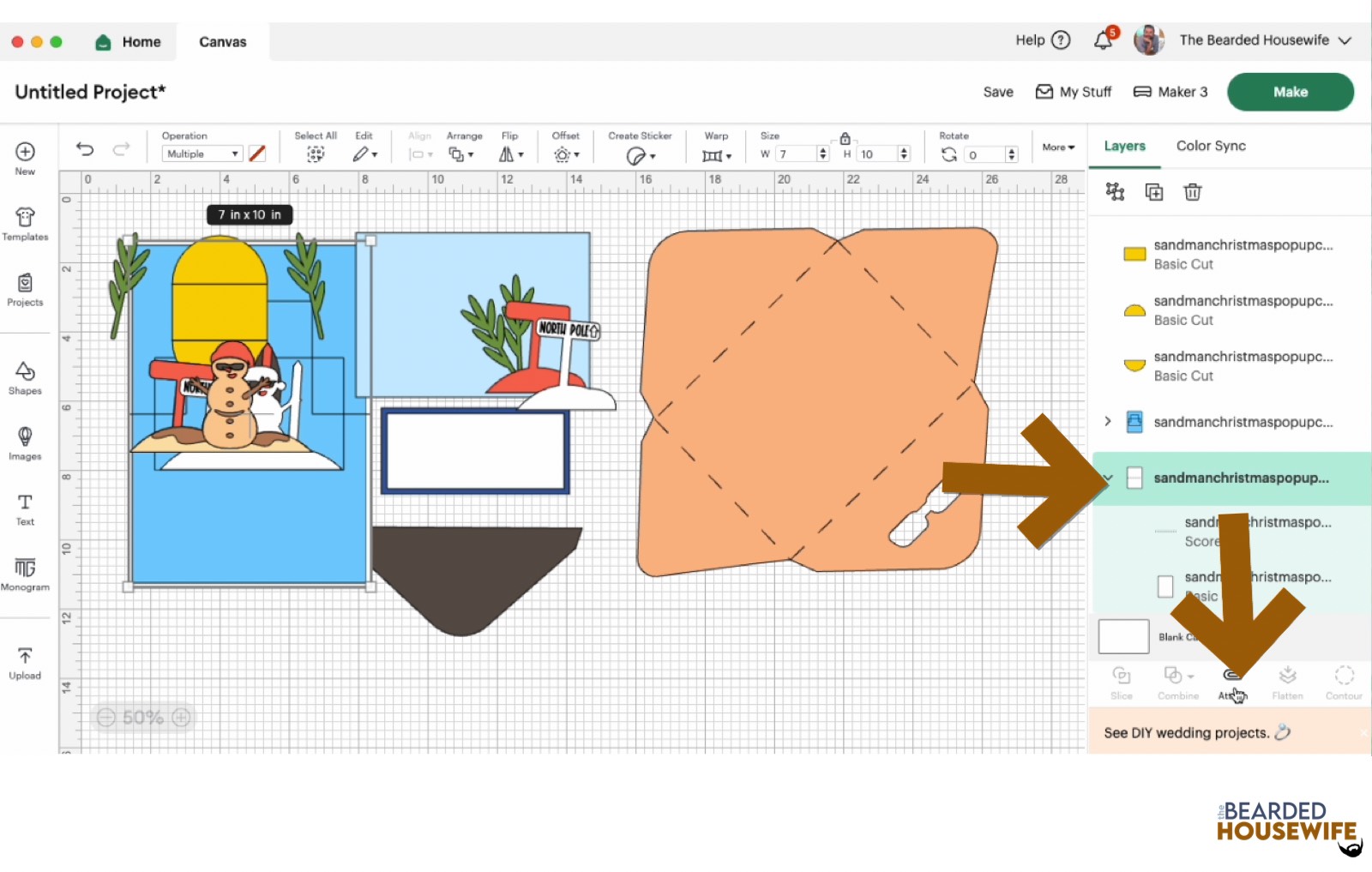
Task: Expand the collapsed sandmanchristmaspopup group layer
Action: point(1107,421)
